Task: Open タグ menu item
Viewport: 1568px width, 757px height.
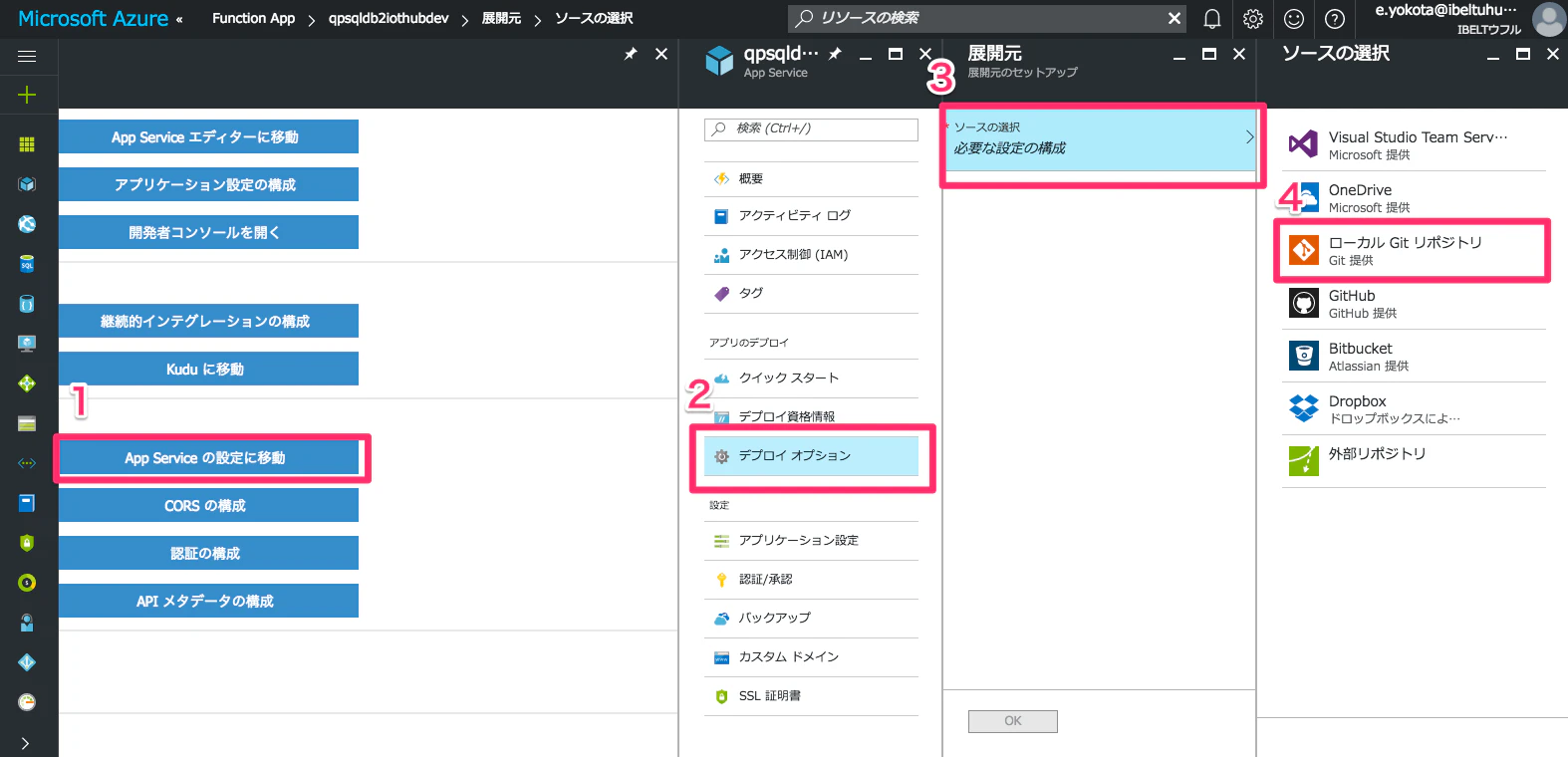Action: tap(811, 294)
